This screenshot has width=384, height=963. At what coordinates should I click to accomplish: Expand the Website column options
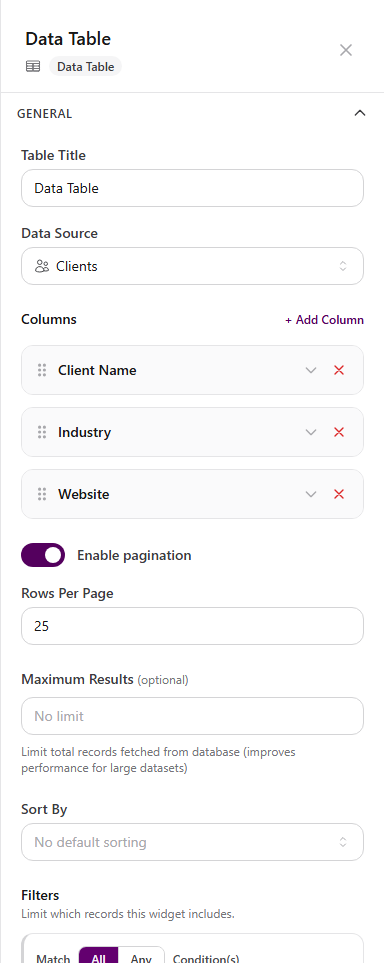(x=311, y=494)
